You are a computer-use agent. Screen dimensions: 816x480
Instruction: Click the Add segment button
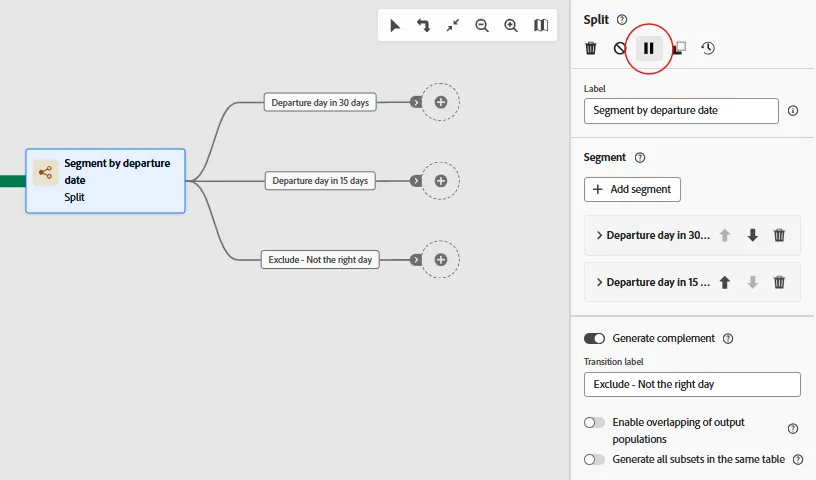(x=632, y=190)
